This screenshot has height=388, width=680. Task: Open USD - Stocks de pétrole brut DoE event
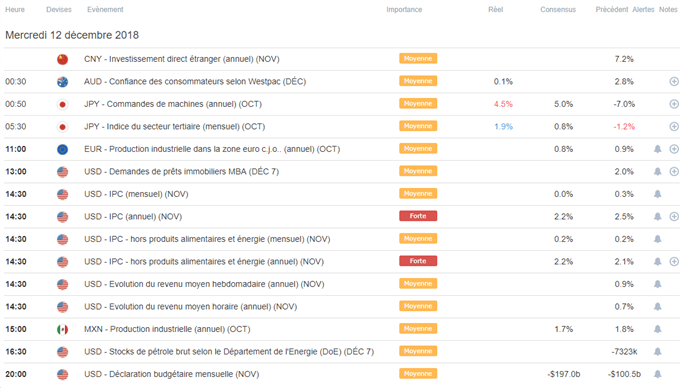(229, 352)
